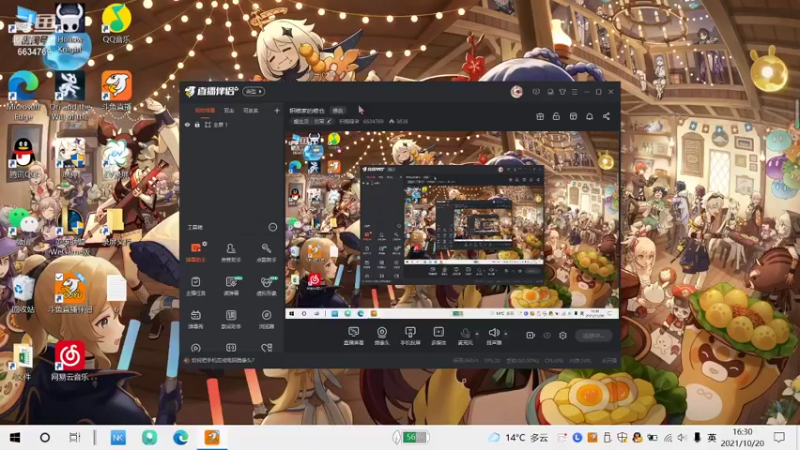The height and width of the screenshot is (450, 800).
Task: Open the streamer tasks checklist icon
Action: (196, 286)
